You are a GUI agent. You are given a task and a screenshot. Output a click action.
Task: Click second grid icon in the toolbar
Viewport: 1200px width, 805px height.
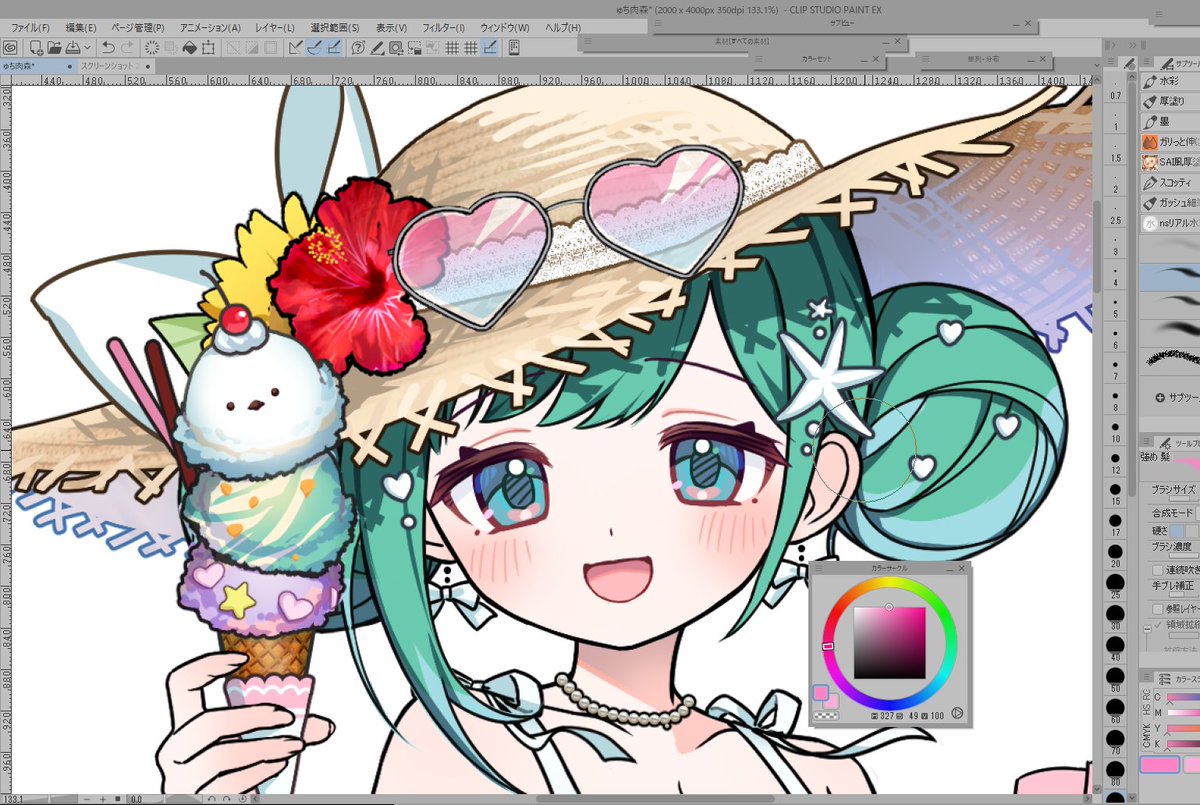pyautogui.click(x=470, y=47)
